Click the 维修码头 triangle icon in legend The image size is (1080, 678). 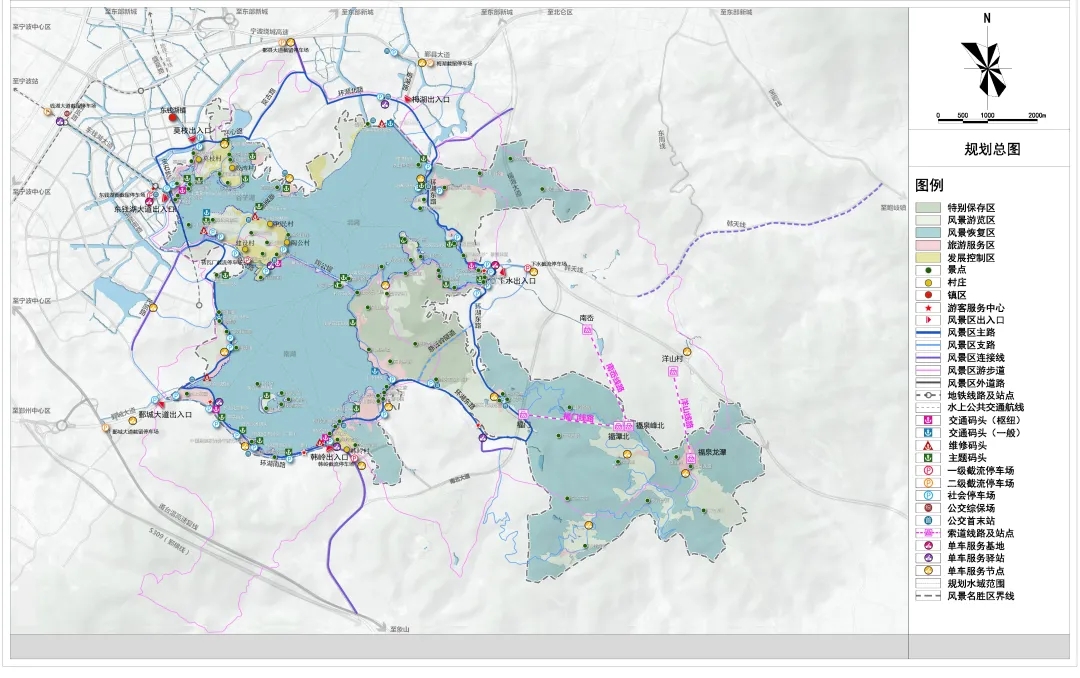pos(930,445)
